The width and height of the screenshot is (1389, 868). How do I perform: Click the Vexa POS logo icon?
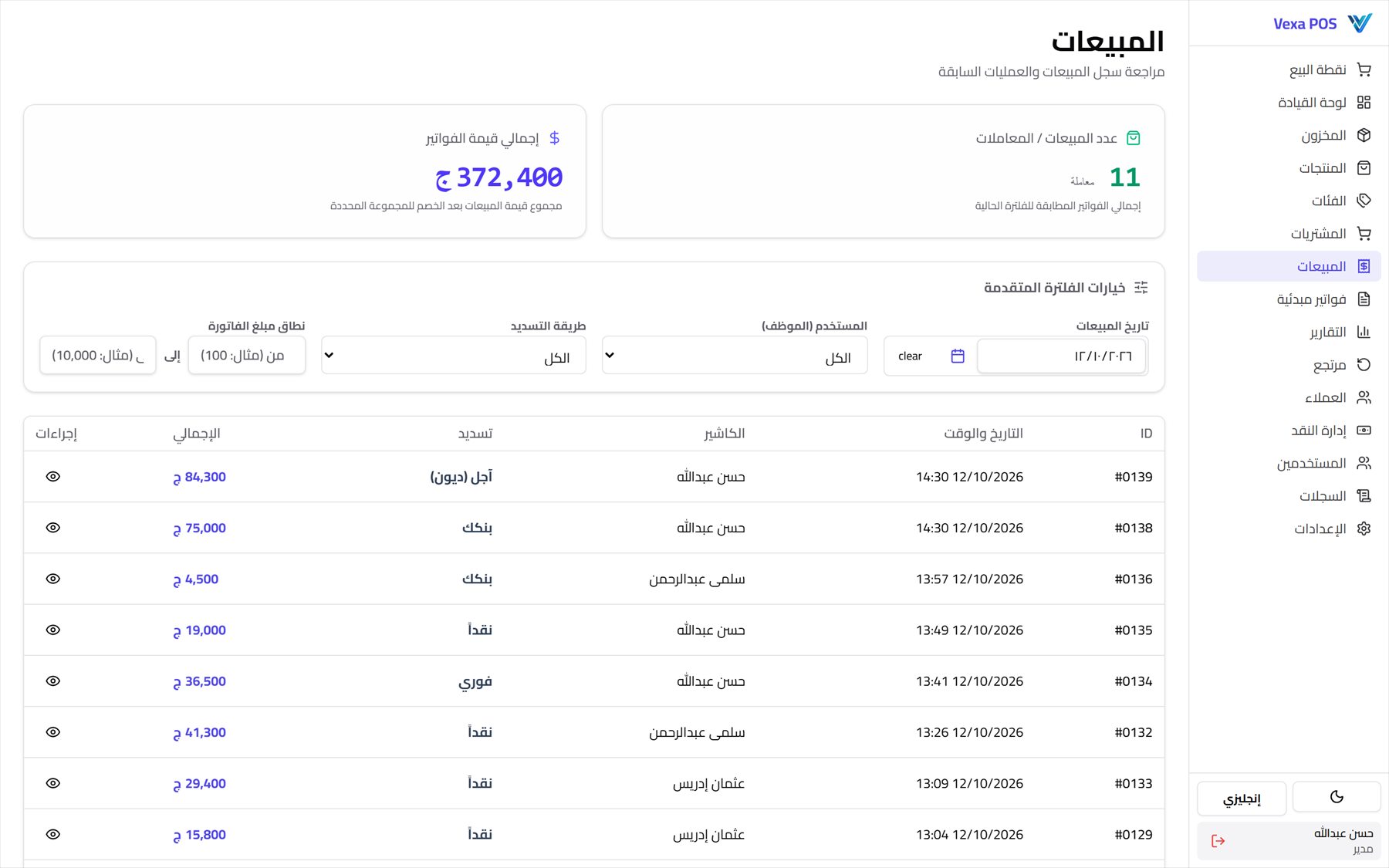(x=1360, y=23)
